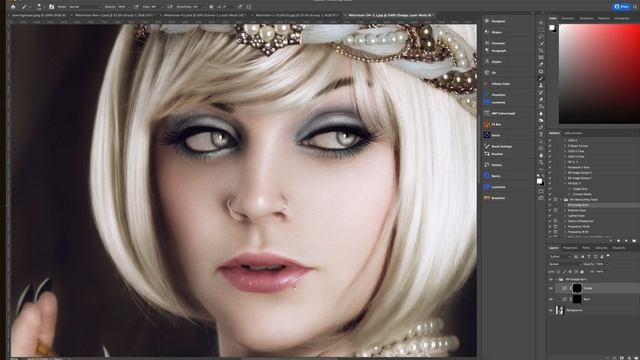Enable airbrush build-up in options bar

tap(169, 7)
